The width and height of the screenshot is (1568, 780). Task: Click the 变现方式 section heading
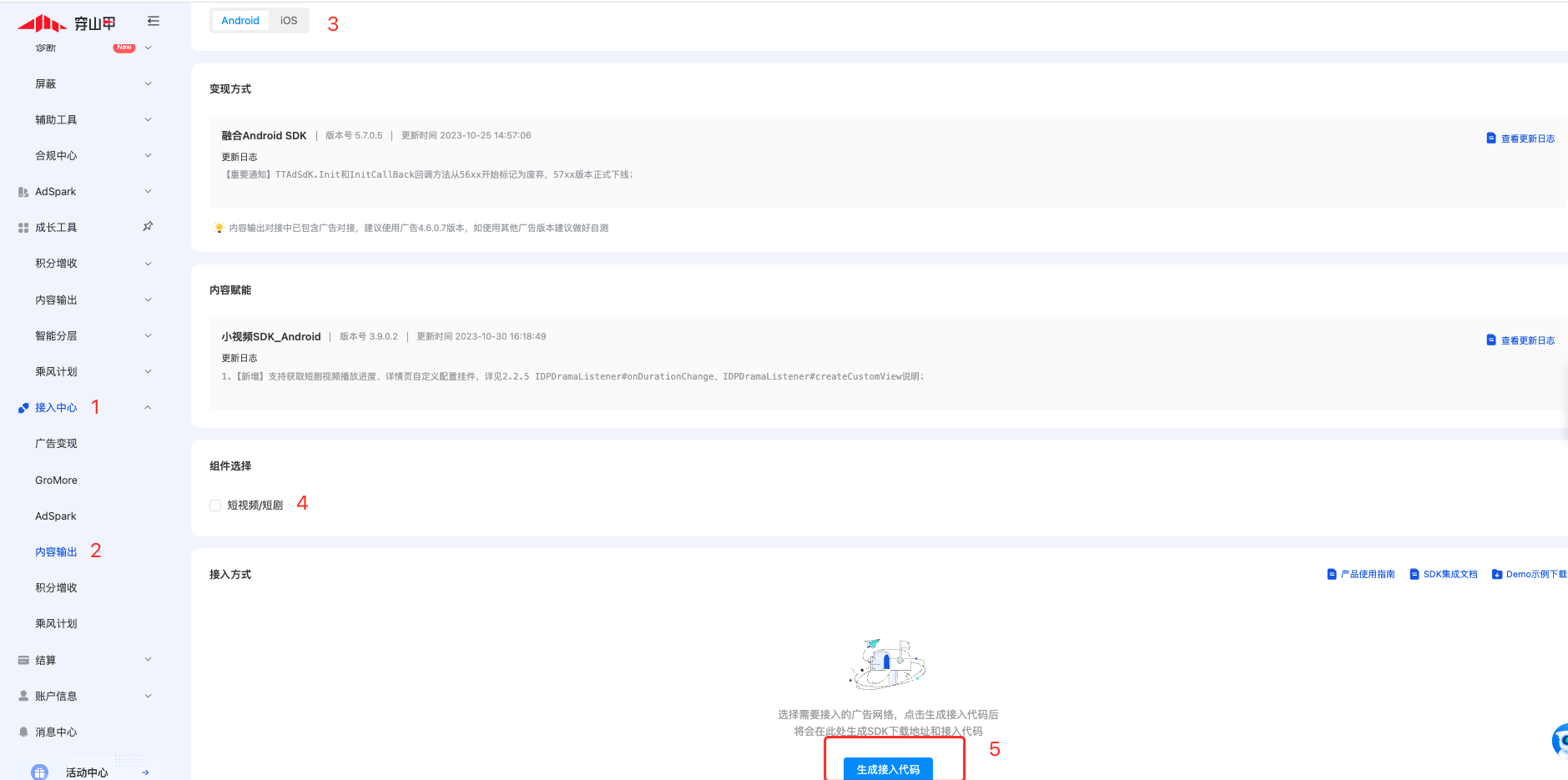click(230, 89)
